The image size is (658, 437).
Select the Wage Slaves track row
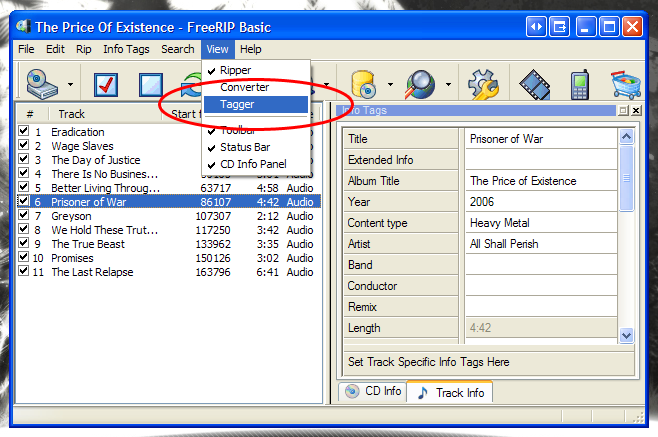coord(169,146)
